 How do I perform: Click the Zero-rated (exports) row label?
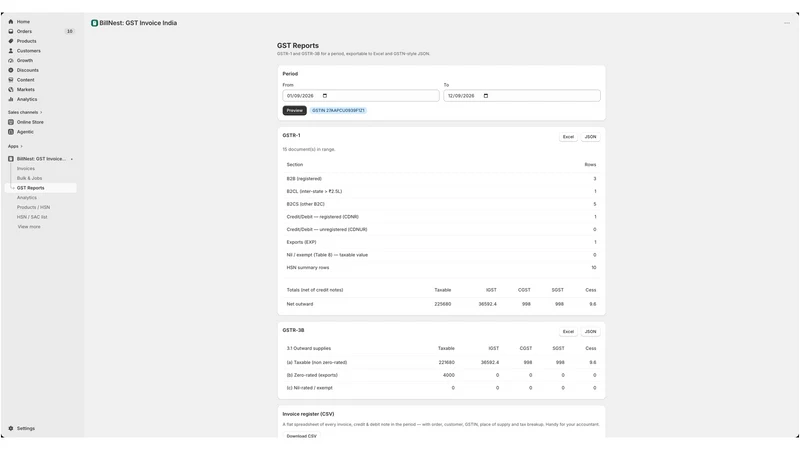tap(312, 375)
